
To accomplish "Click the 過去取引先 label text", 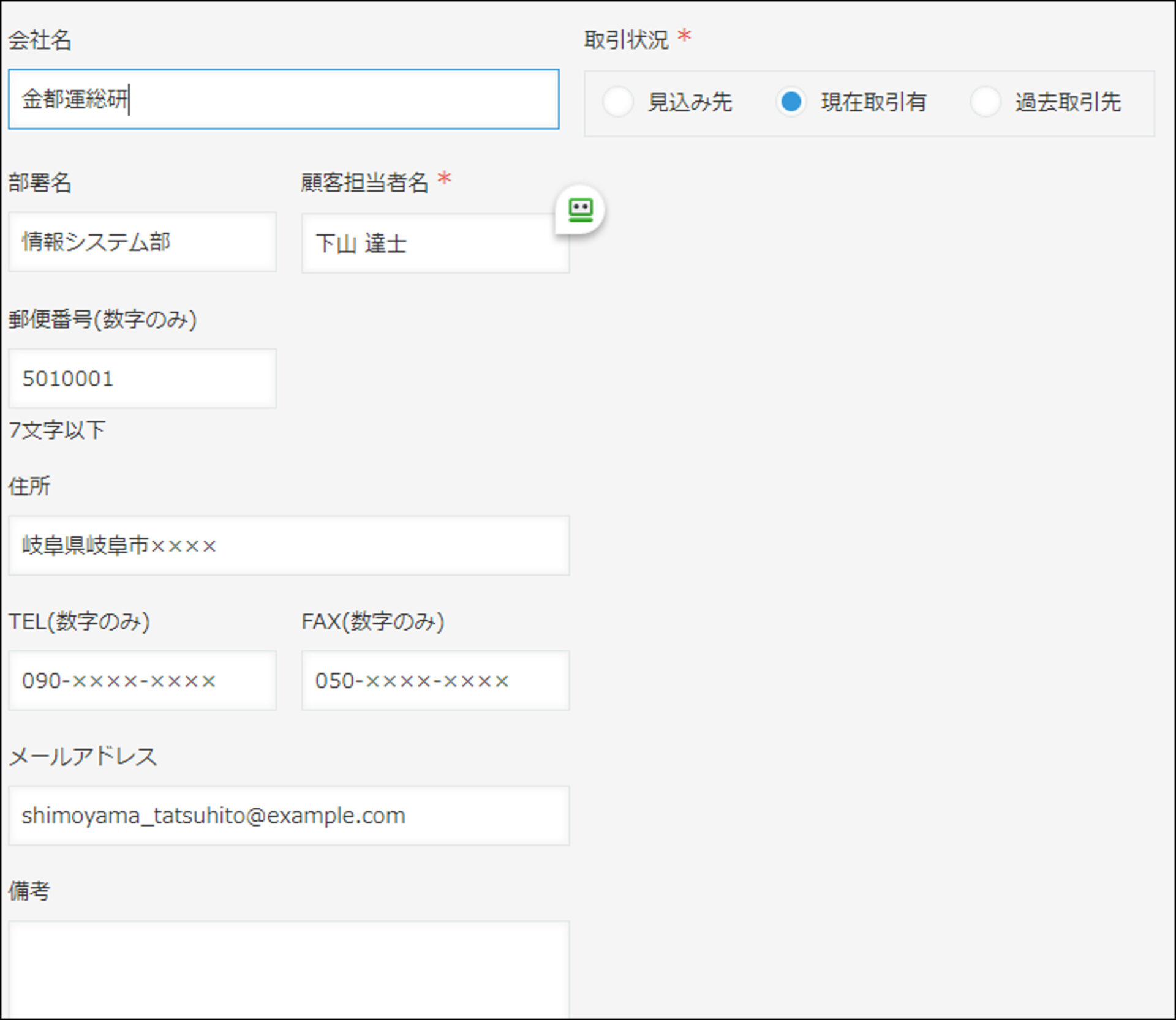I will pyautogui.click(x=1068, y=102).
